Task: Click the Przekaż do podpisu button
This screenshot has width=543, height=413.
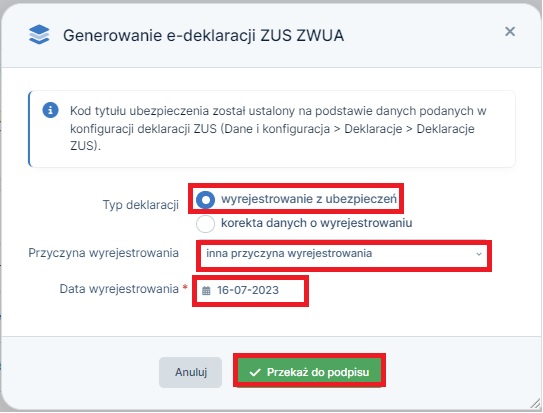Action: pos(309,372)
